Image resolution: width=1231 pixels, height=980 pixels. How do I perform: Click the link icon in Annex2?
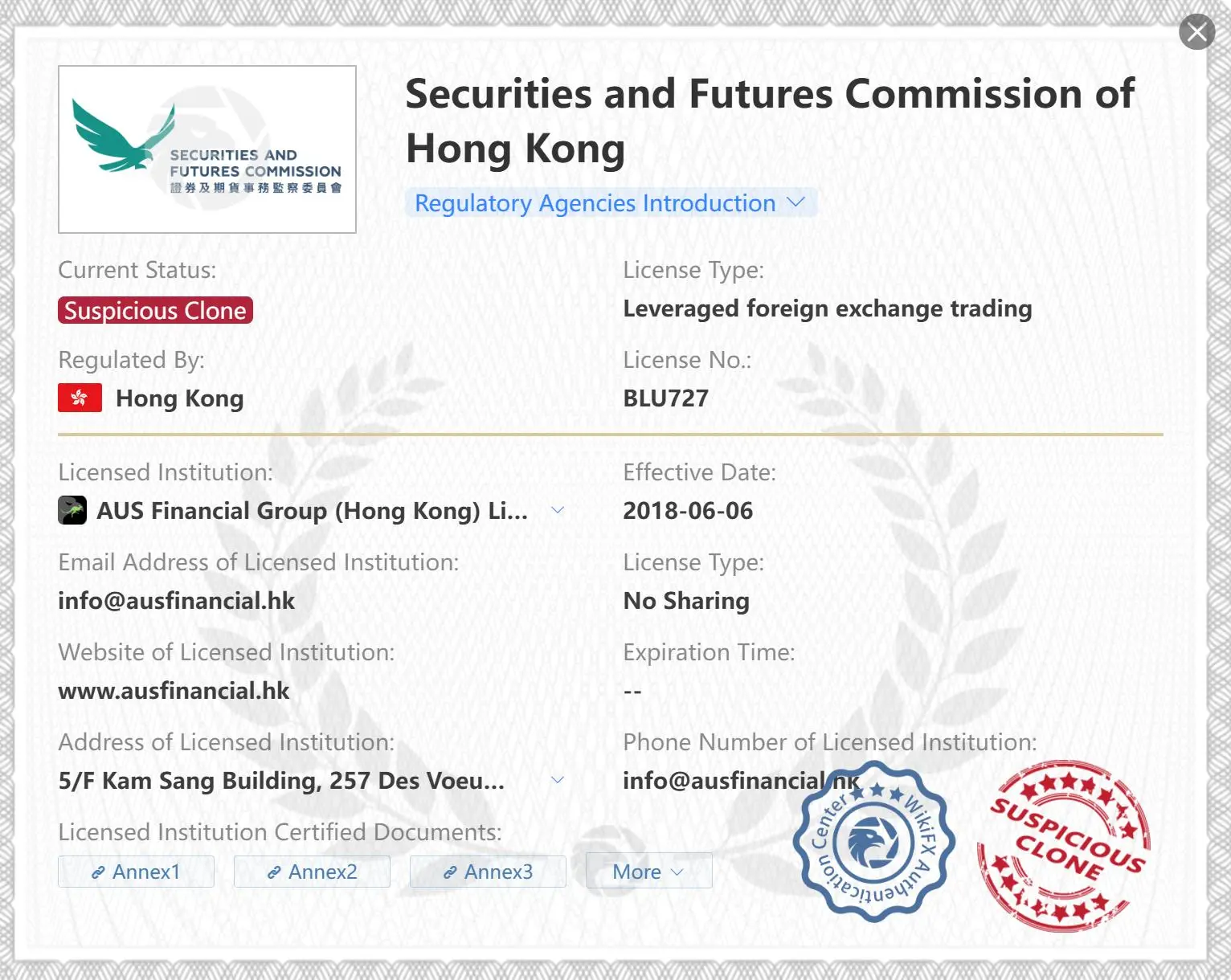coord(274,872)
